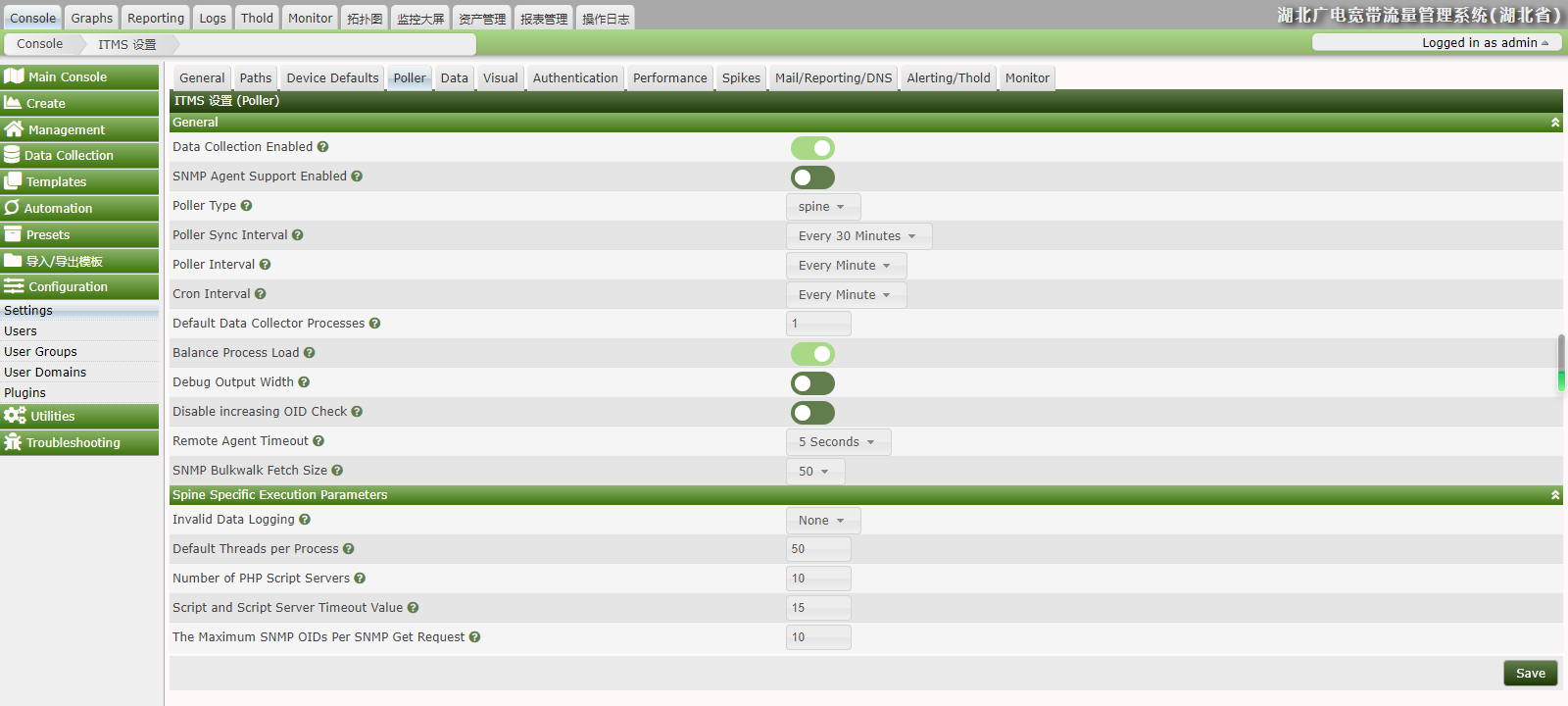Click the import/export folder icon
Image resolution: width=1568 pixels, height=706 pixels.
click(x=13, y=261)
